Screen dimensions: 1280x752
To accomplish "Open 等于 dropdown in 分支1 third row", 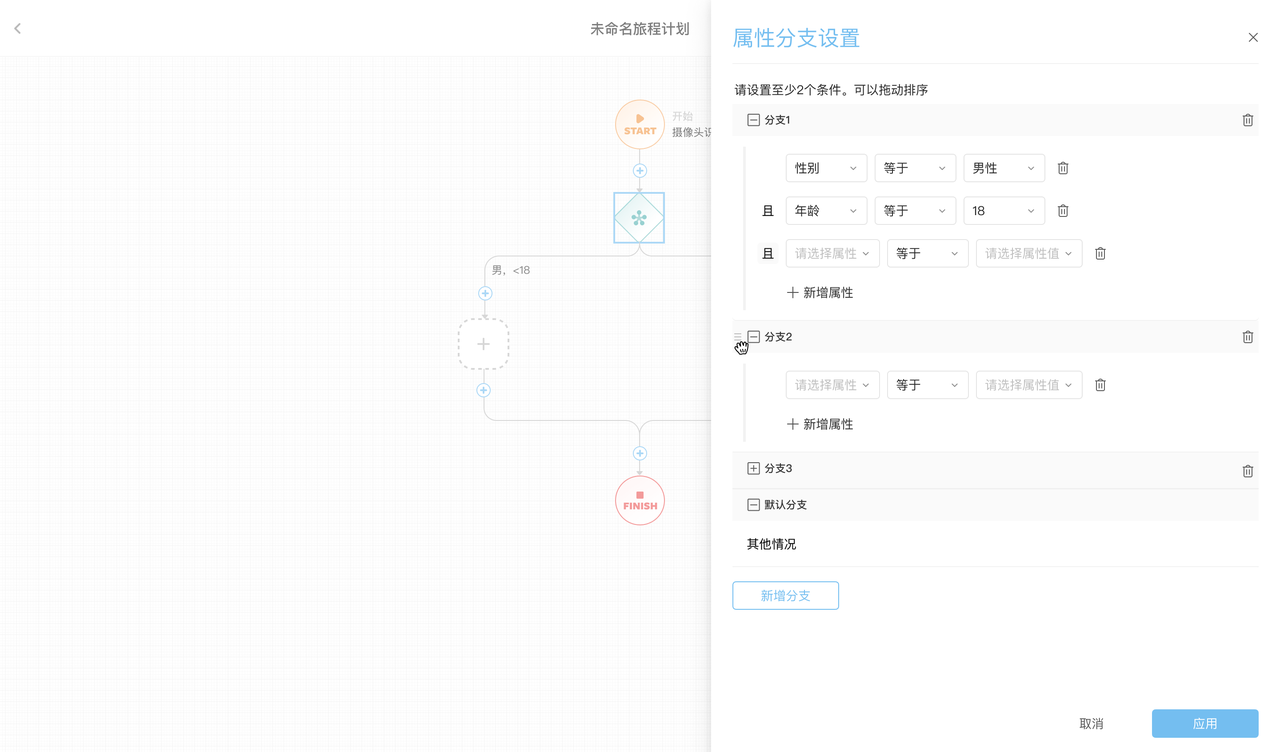I will 927,254.
